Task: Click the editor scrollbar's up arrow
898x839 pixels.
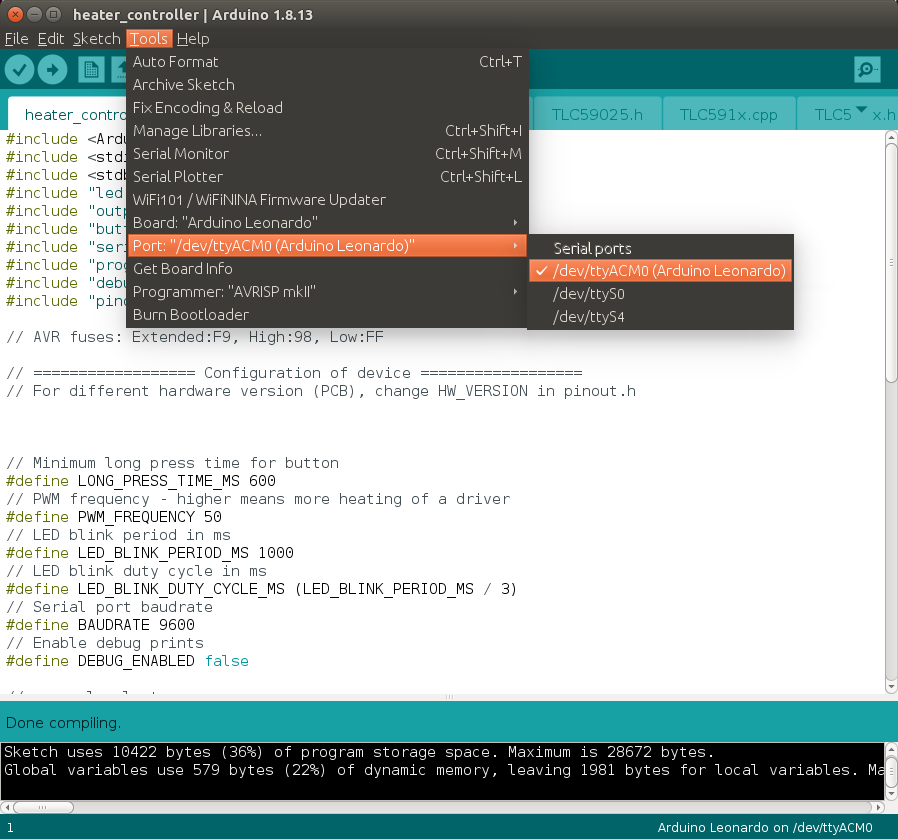Action: (890, 139)
